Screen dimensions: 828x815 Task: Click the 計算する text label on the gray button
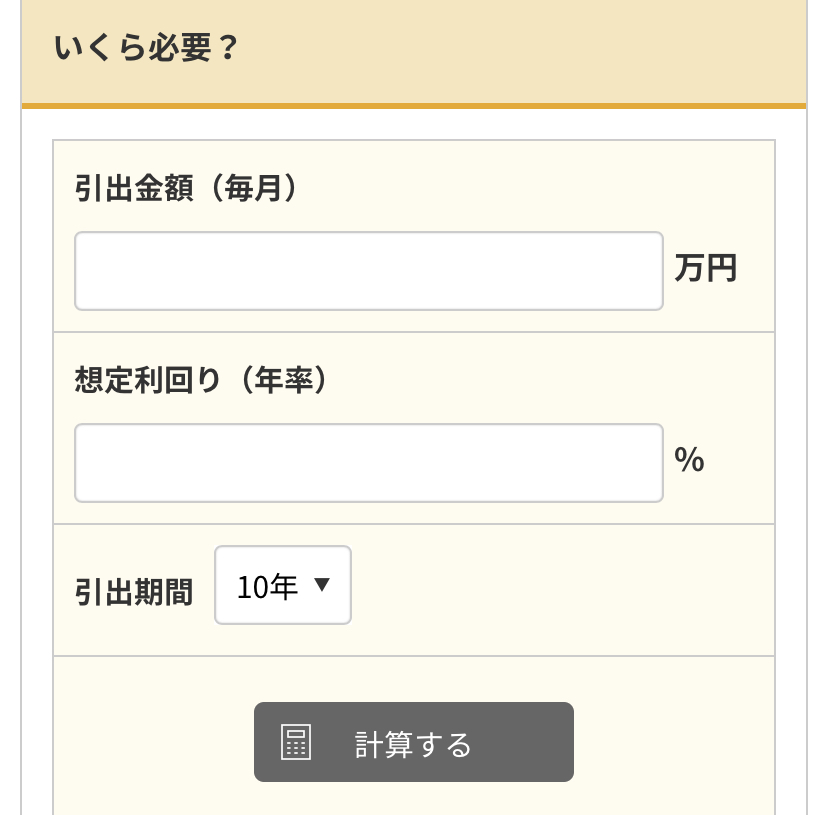412,744
